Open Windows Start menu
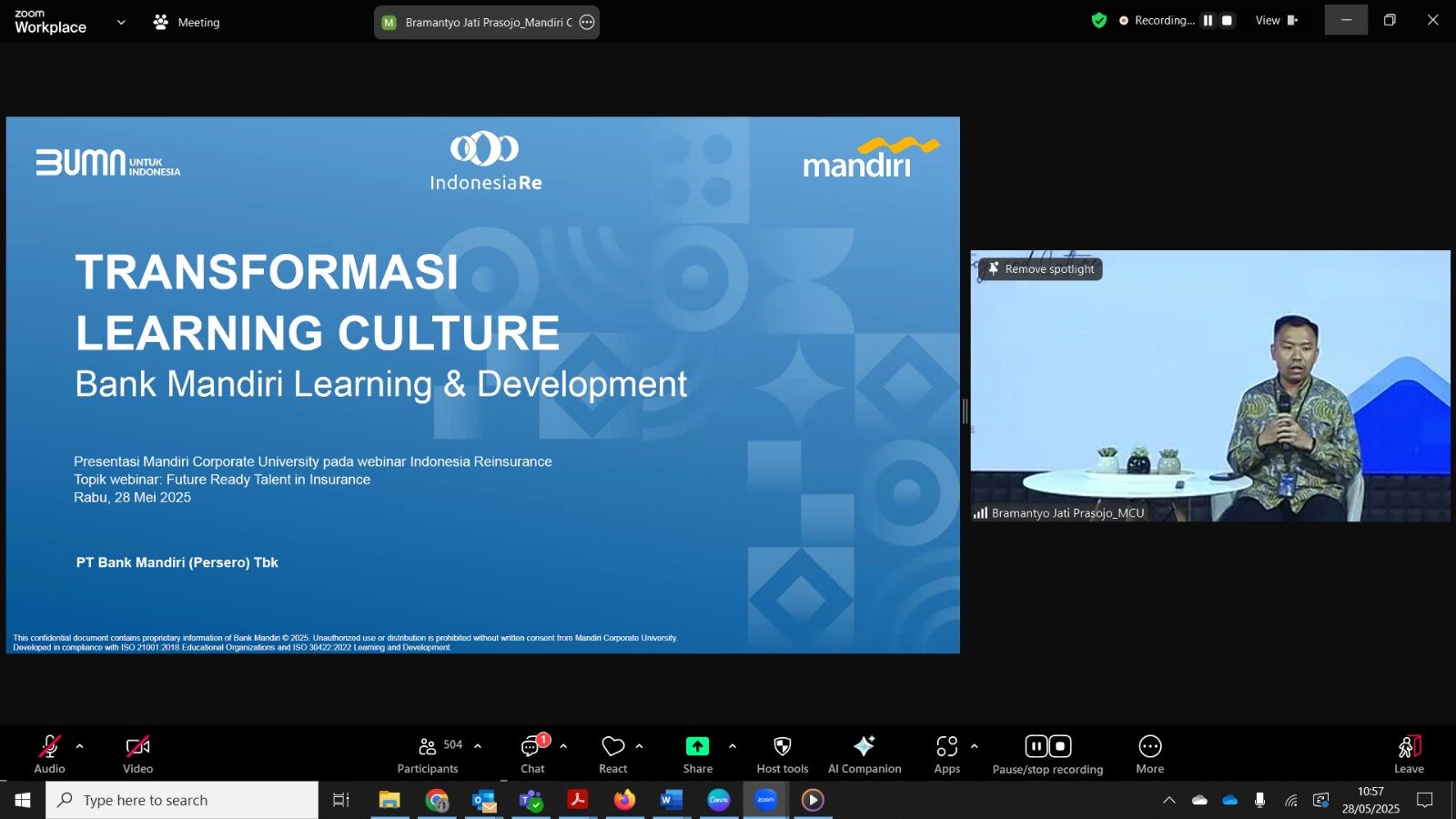1456x819 pixels. click(23, 800)
